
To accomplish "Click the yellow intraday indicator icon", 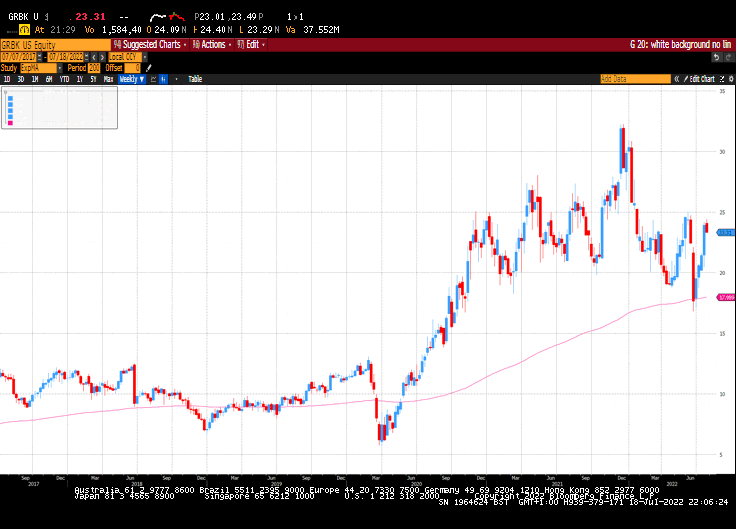I will pyautogui.click(x=24, y=30).
